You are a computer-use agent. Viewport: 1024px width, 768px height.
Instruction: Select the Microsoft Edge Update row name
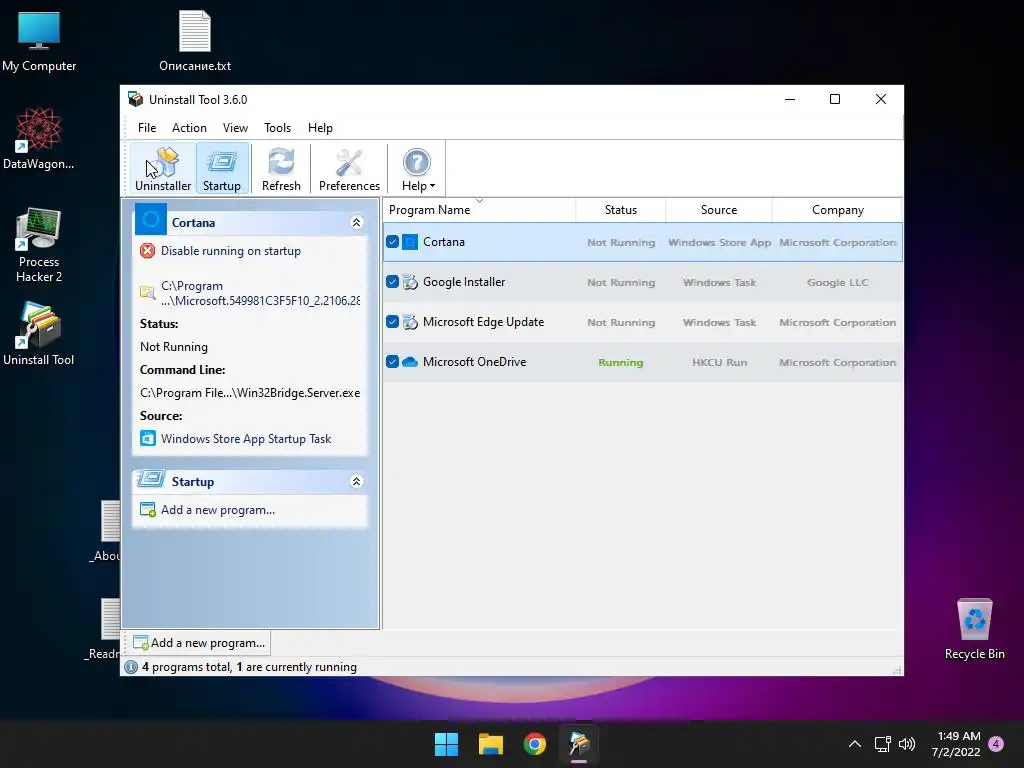pyautogui.click(x=483, y=322)
